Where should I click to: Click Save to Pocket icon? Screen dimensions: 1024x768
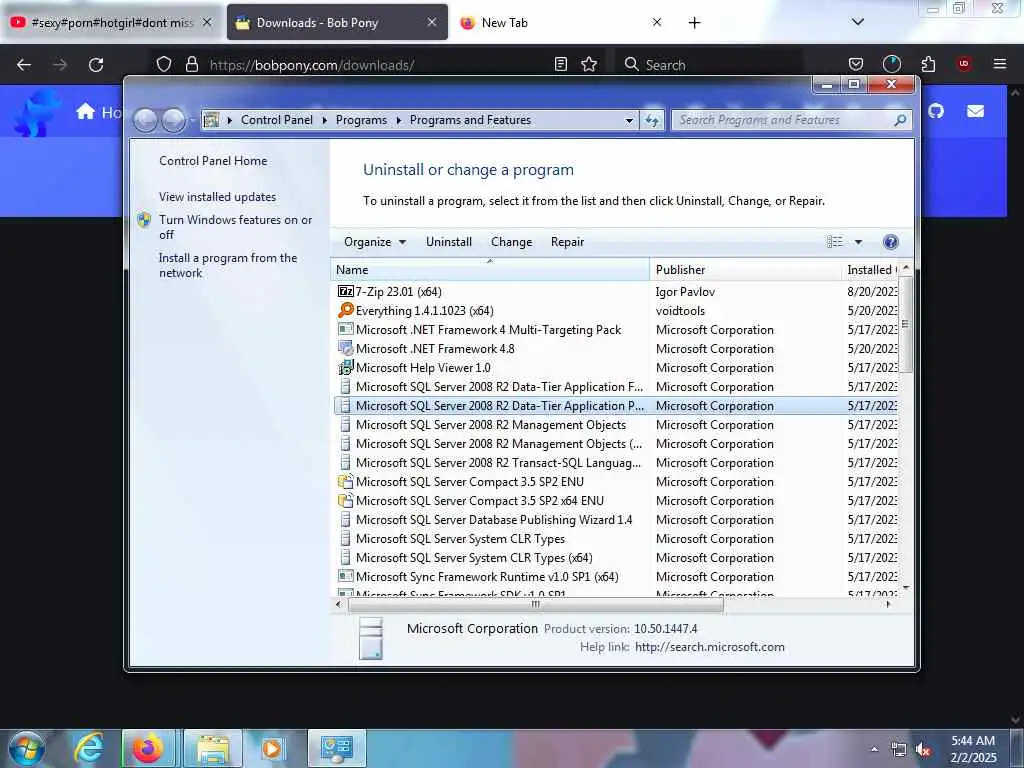(856, 64)
